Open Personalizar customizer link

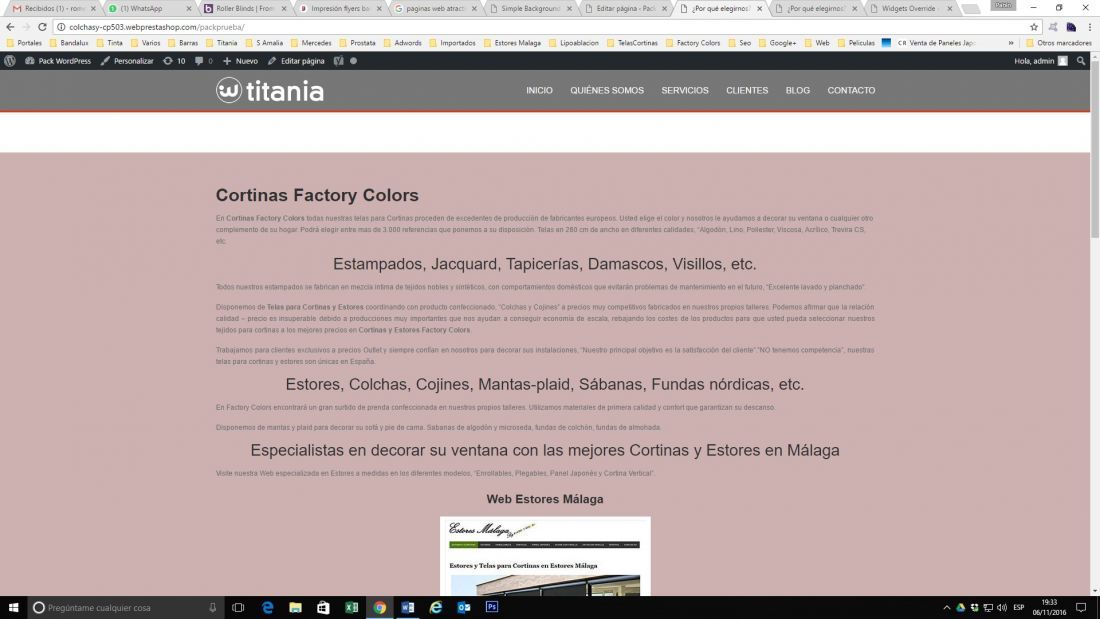click(127, 61)
